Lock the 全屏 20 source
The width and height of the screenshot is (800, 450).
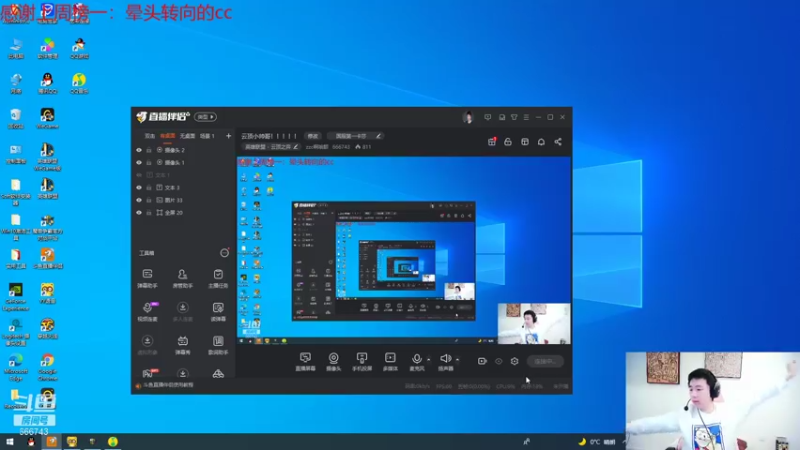[149, 213]
